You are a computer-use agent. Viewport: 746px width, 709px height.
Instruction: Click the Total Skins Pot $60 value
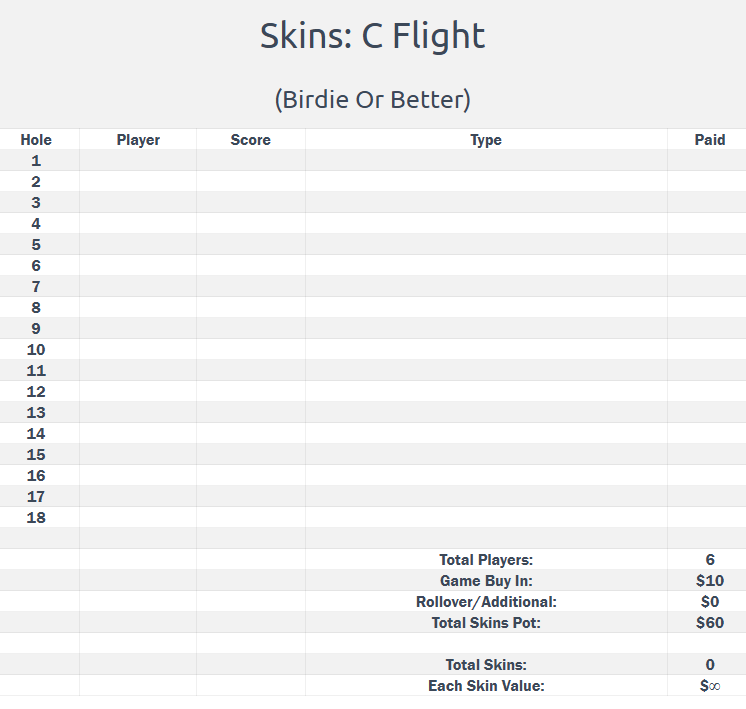point(710,623)
